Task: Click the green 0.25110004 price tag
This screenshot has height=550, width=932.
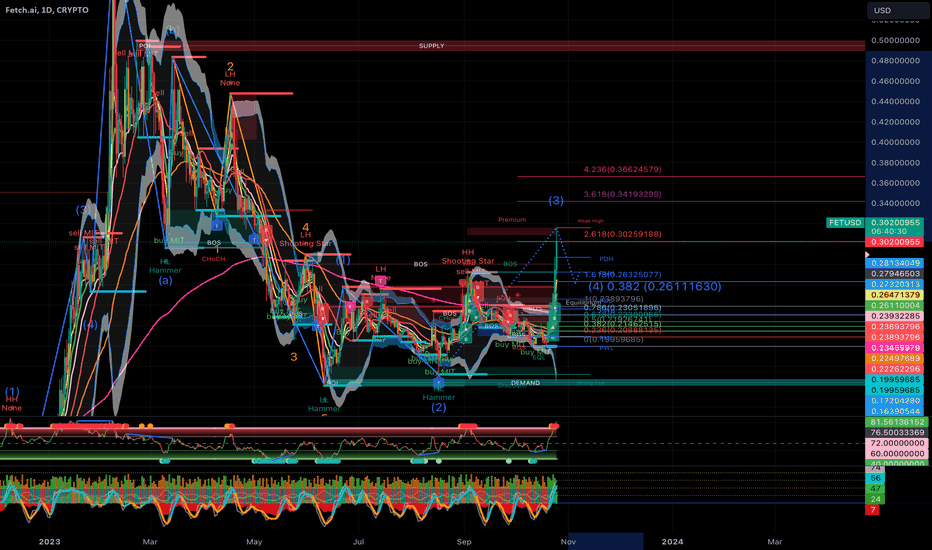Action: (895, 306)
